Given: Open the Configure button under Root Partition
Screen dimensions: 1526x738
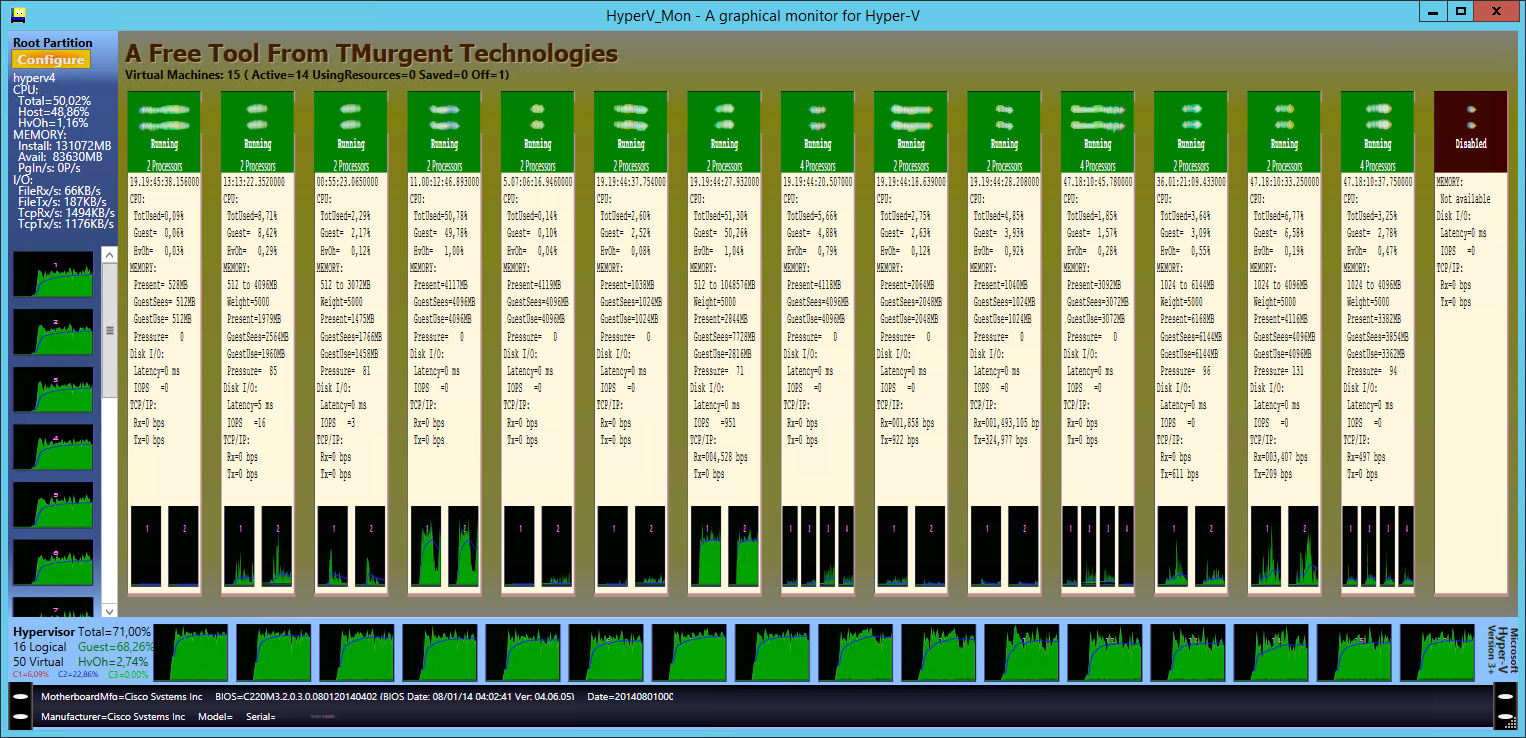Looking at the screenshot, I should pos(51,60).
